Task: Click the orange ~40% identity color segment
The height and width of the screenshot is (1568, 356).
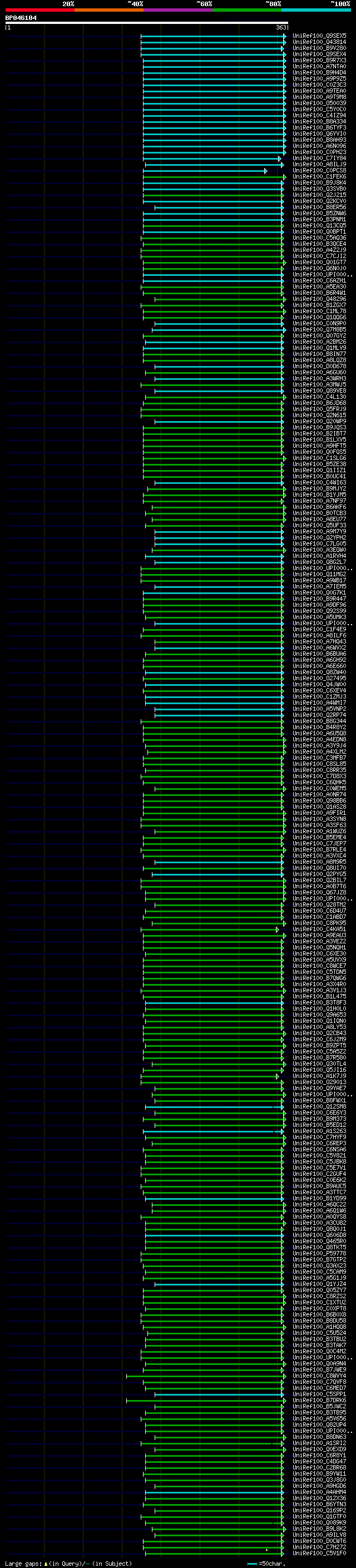Action: coord(109,10)
